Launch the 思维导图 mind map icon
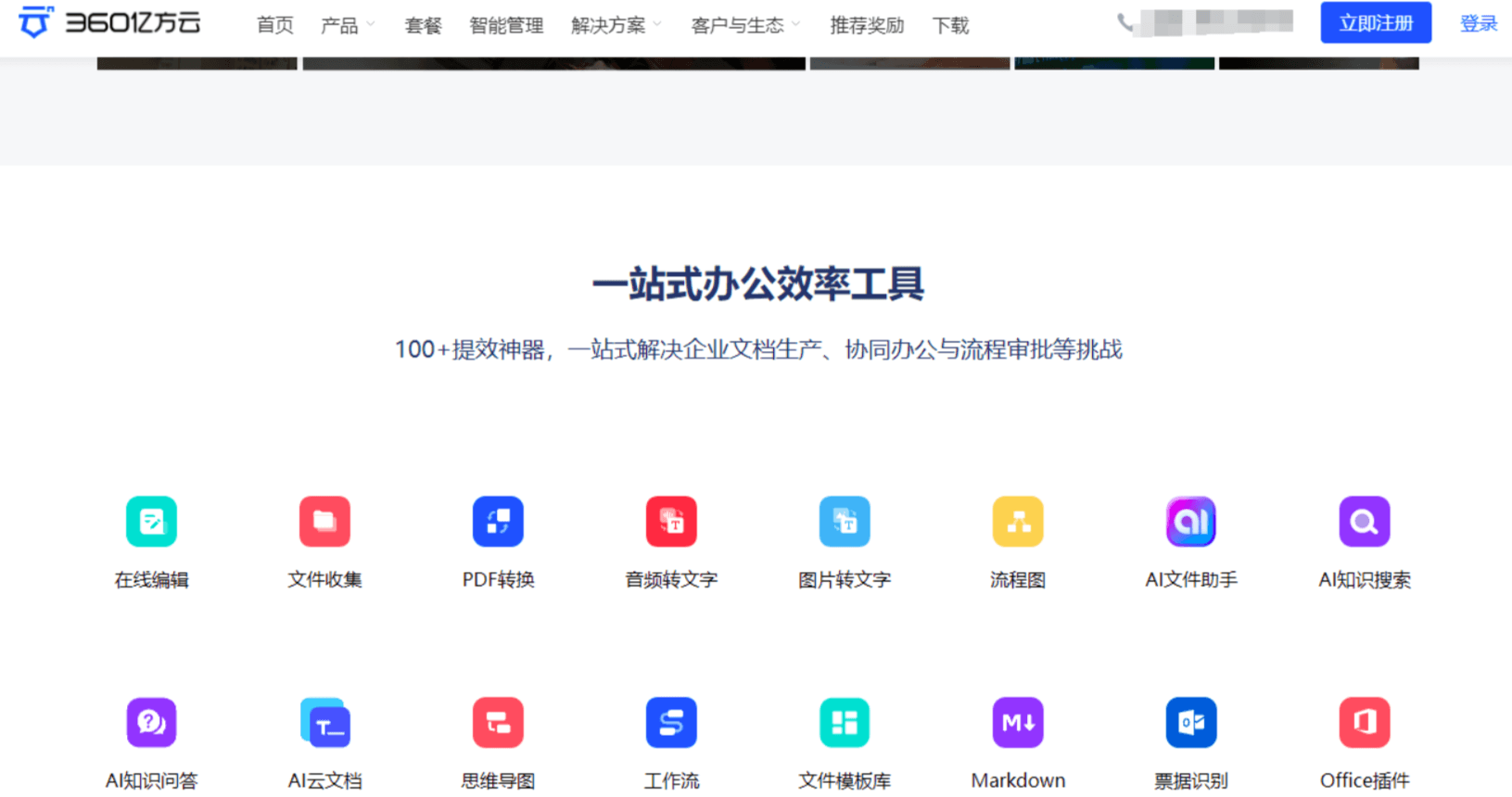This screenshot has height=797, width=1512. 498,722
